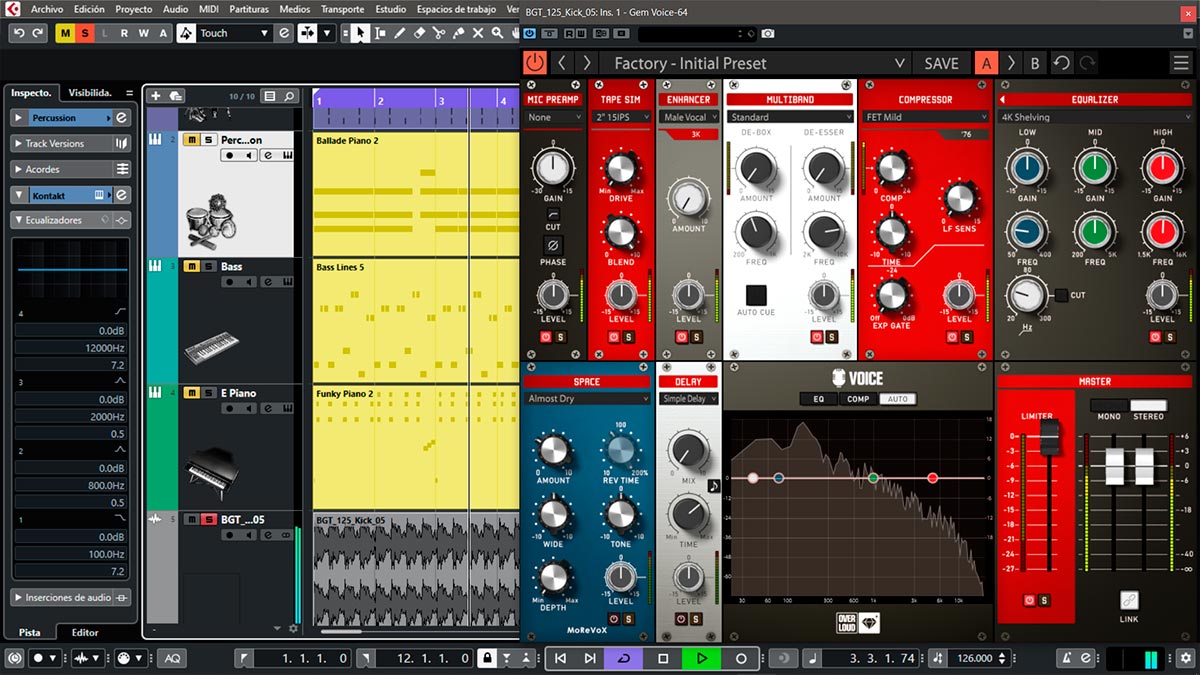Switch the Master output to Mono

(1109, 405)
